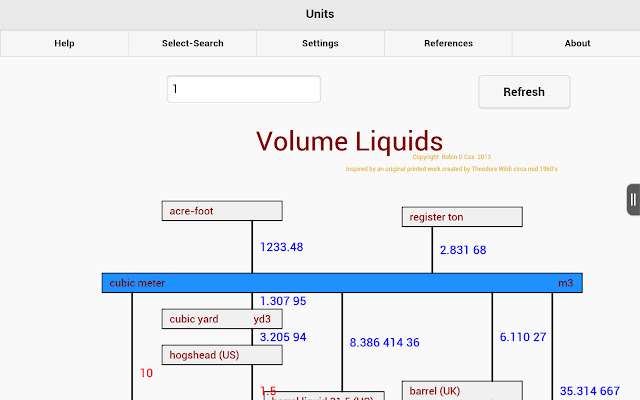This screenshot has height=400, width=640.
Task: Open the About tab
Action: tap(577, 43)
